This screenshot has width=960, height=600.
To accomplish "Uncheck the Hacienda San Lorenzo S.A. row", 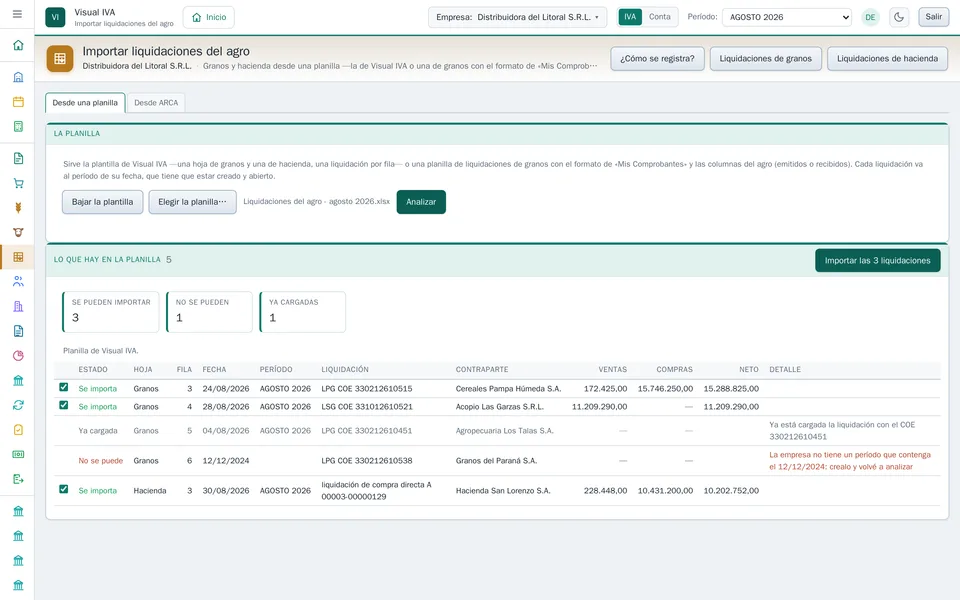I will (x=64, y=489).
